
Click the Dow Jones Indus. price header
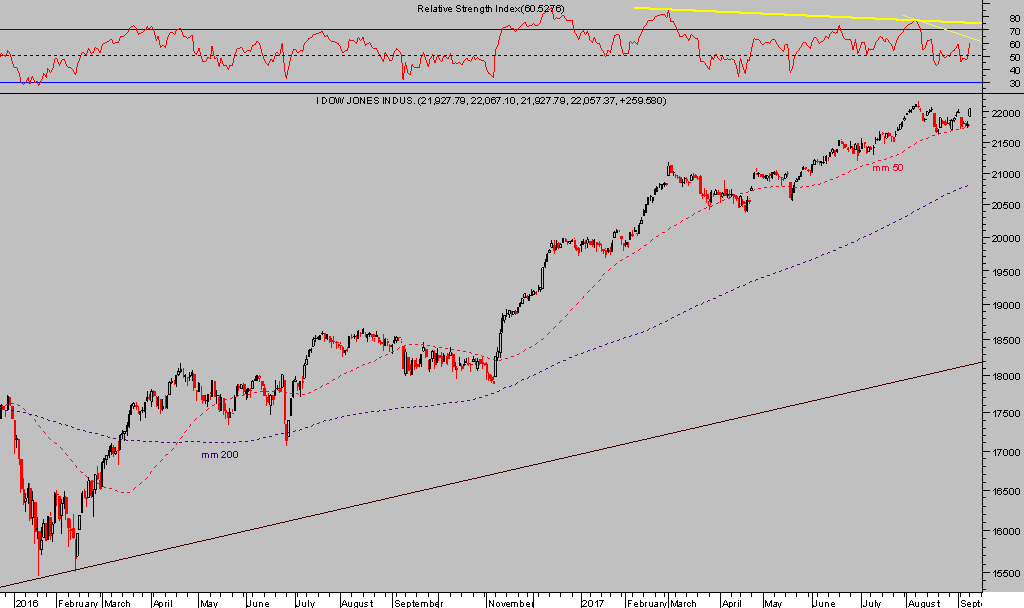(x=491, y=101)
